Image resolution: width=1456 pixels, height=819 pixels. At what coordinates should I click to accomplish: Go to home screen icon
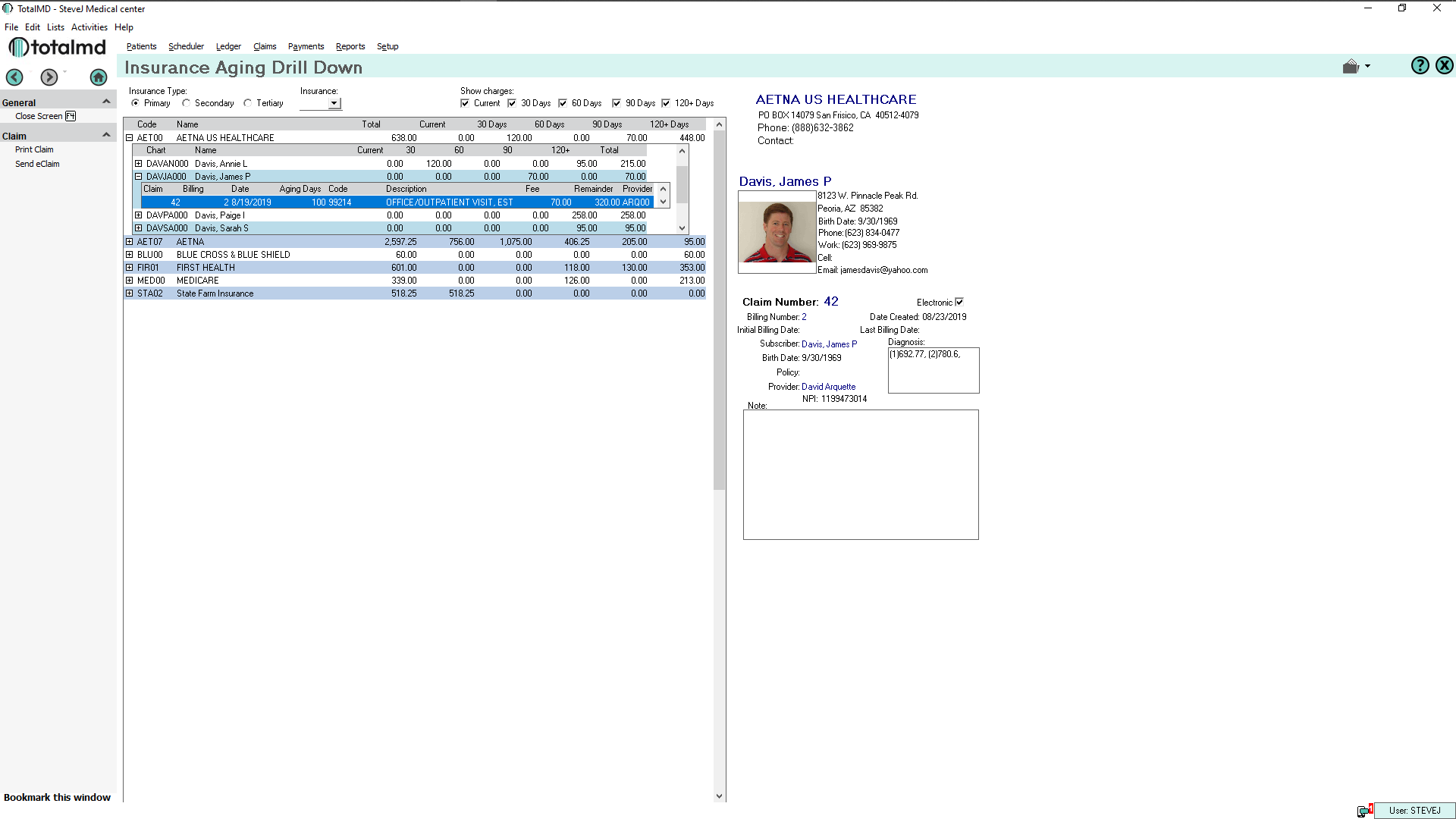point(99,77)
